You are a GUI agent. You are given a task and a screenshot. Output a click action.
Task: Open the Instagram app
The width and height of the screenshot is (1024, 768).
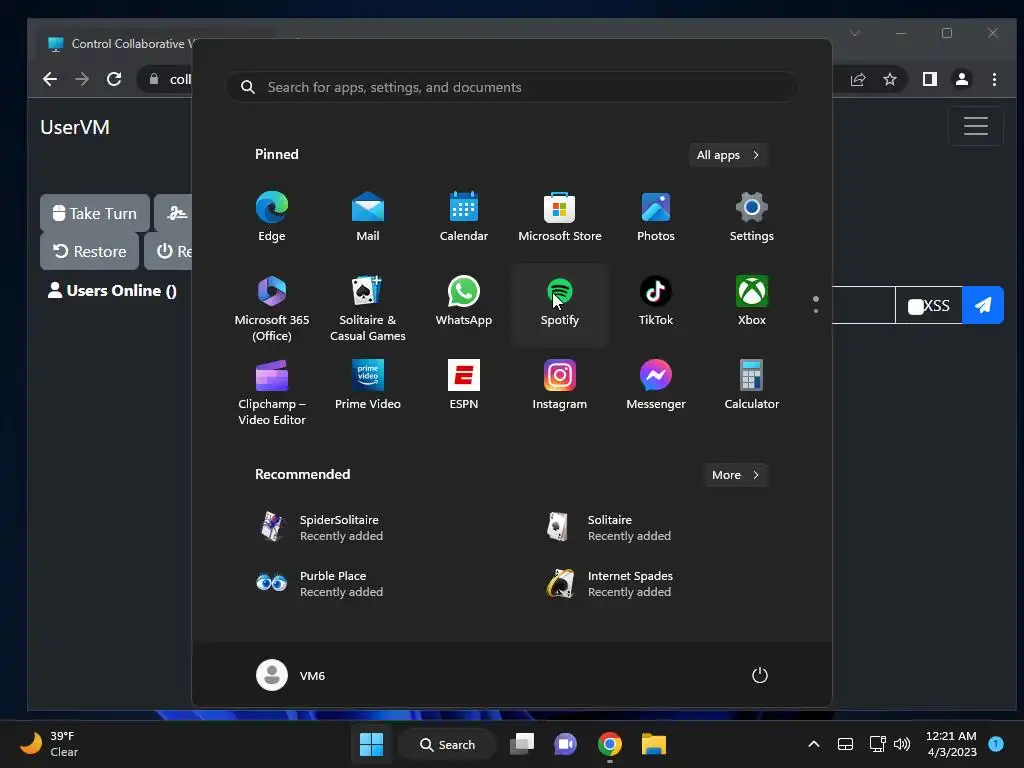pos(560,385)
